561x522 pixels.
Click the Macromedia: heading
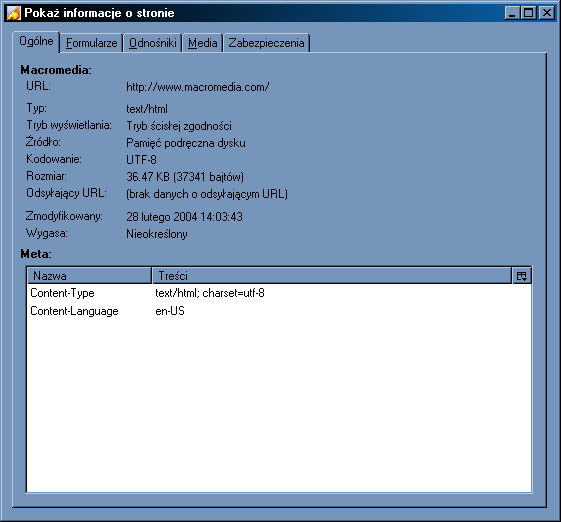tap(56, 70)
